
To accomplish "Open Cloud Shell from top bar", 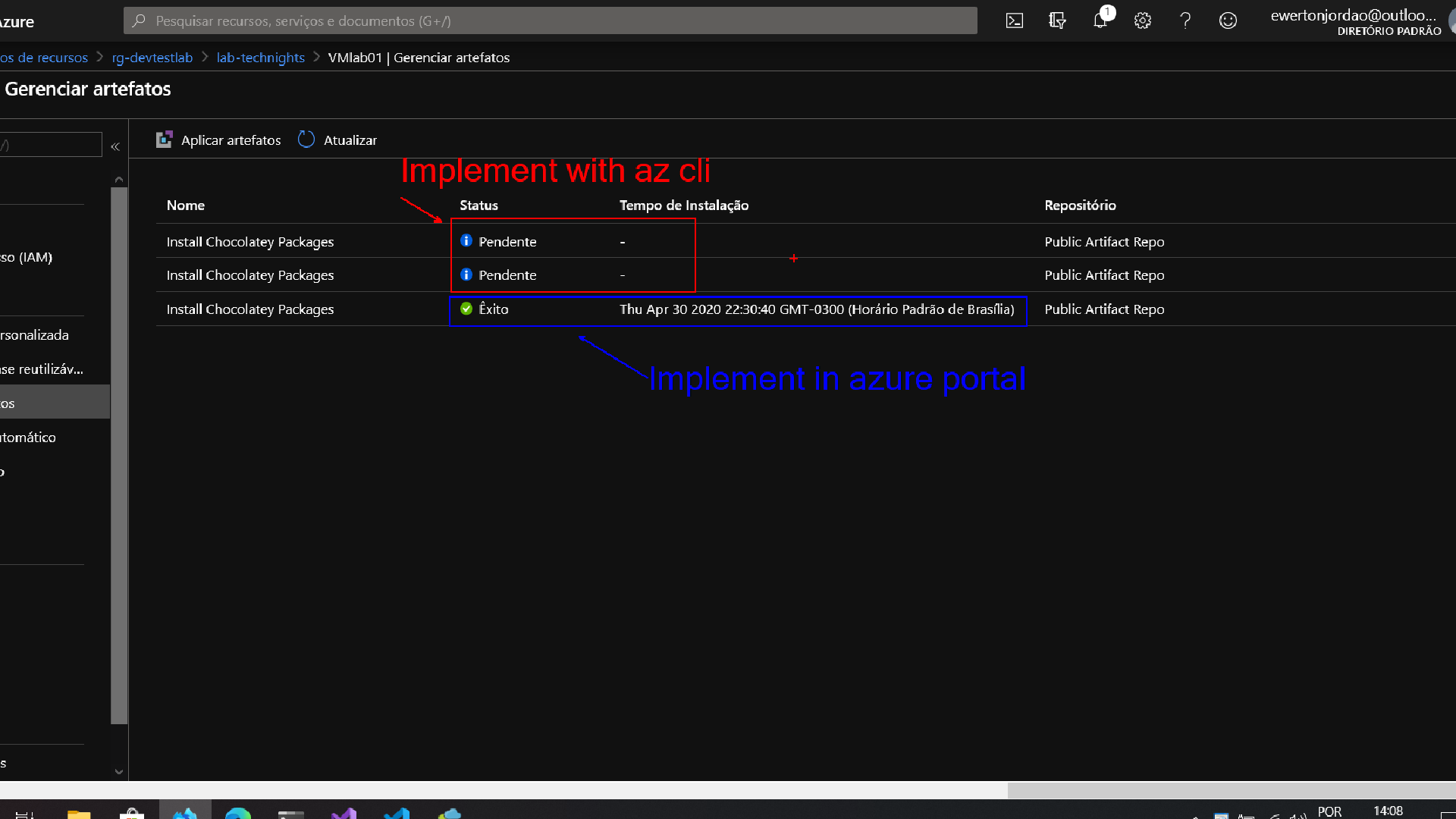I will (1014, 21).
